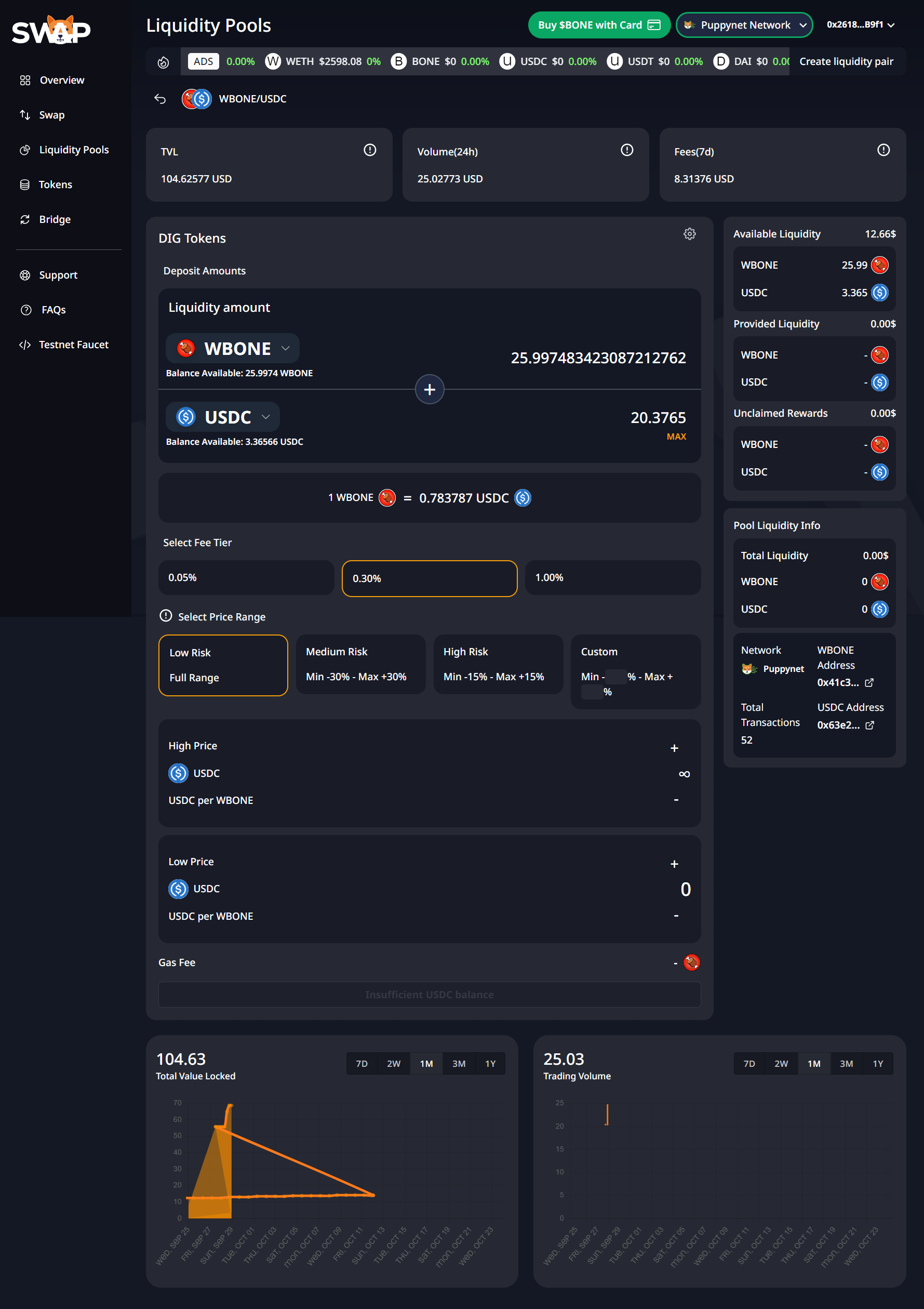The width and height of the screenshot is (924, 1309).
Task: Choose Medium Risk price range
Action: (360, 664)
